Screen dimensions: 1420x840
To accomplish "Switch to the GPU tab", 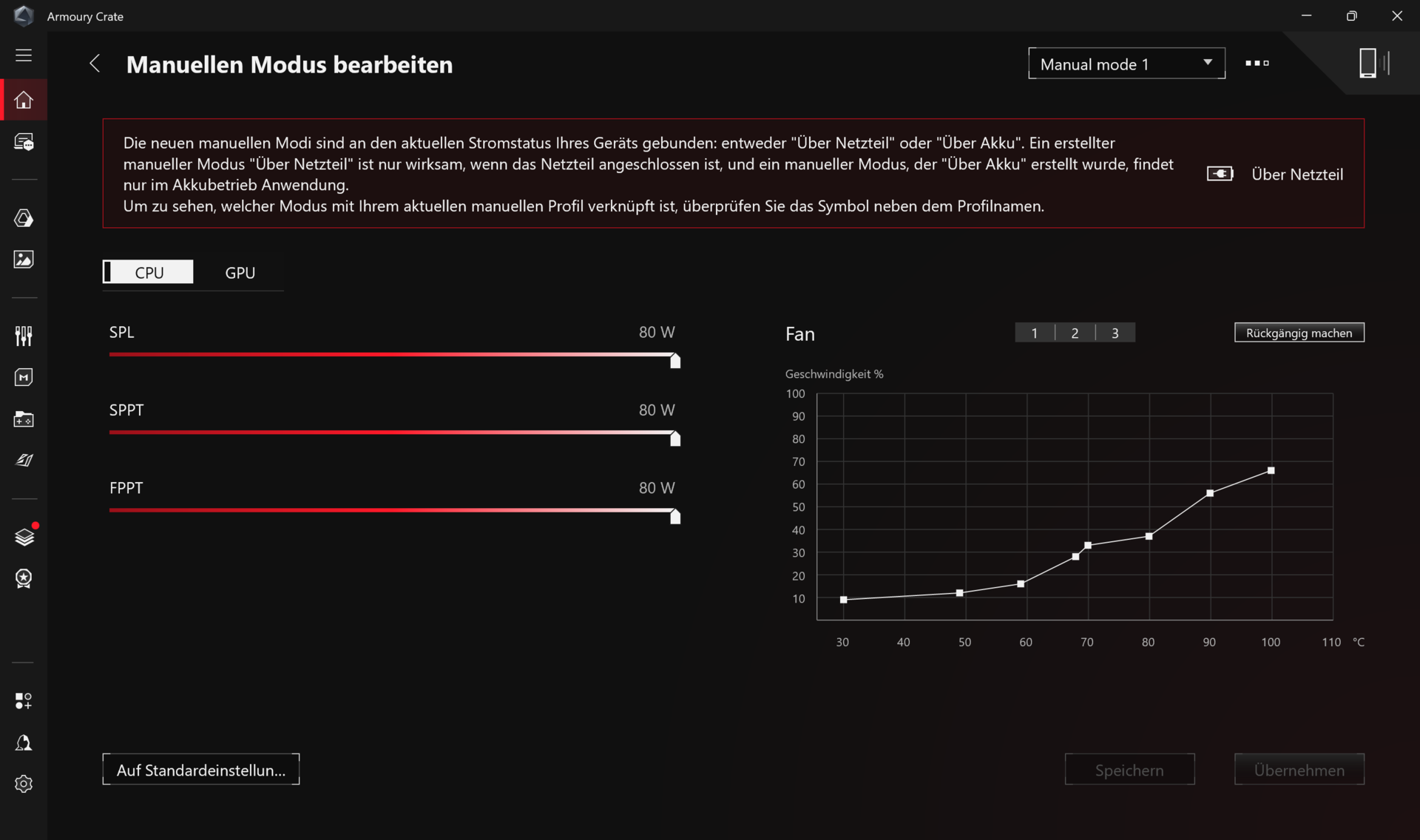I will click(x=240, y=272).
